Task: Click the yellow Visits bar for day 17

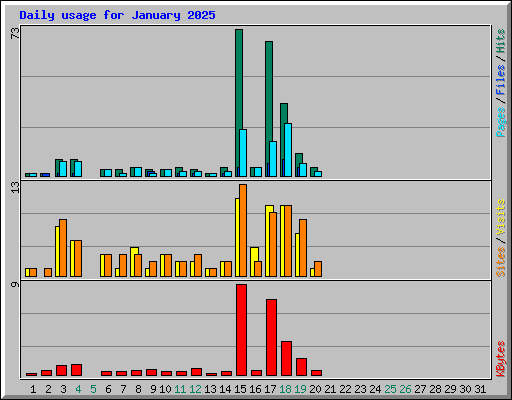Action: (x=269, y=241)
